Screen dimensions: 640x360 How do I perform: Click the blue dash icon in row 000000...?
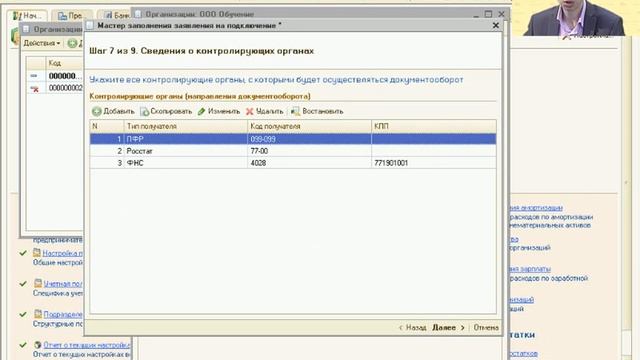(x=34, y=76)
